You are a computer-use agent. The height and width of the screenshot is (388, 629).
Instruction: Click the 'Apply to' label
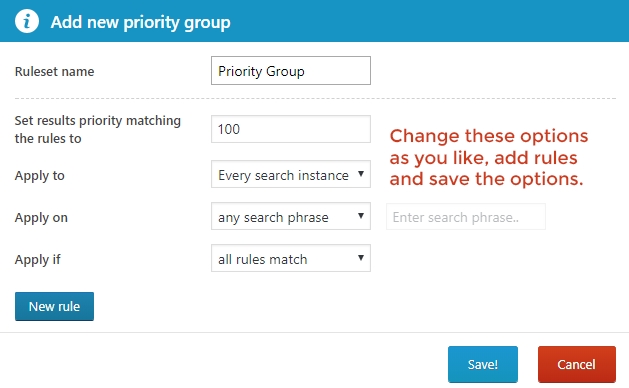click(x=40, y=176)
